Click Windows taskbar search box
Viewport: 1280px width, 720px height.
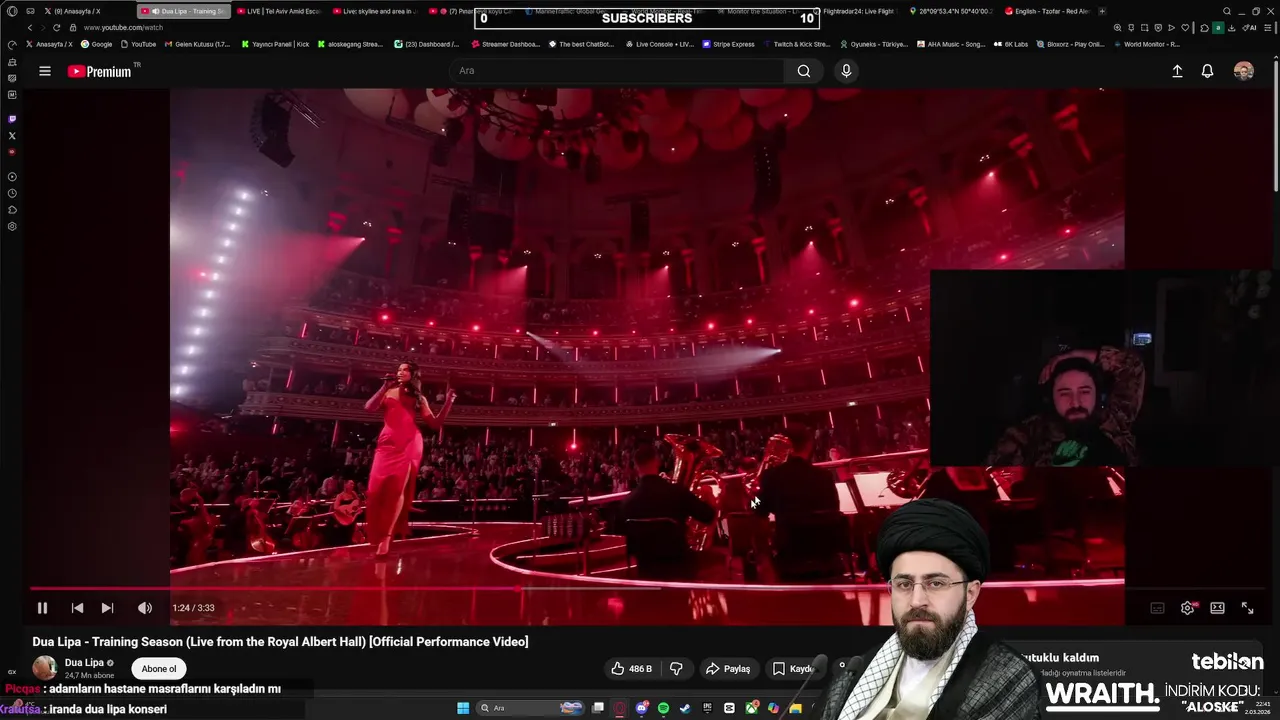[531, 708]
